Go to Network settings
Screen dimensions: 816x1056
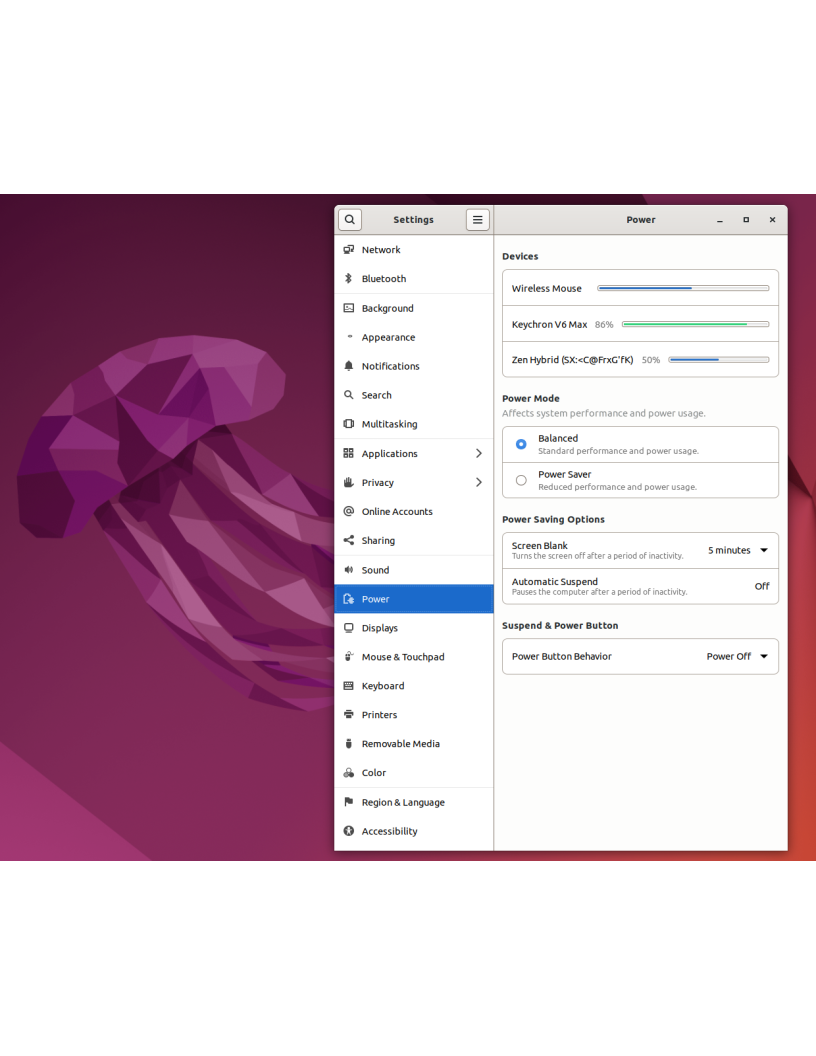tap(413, 250)
